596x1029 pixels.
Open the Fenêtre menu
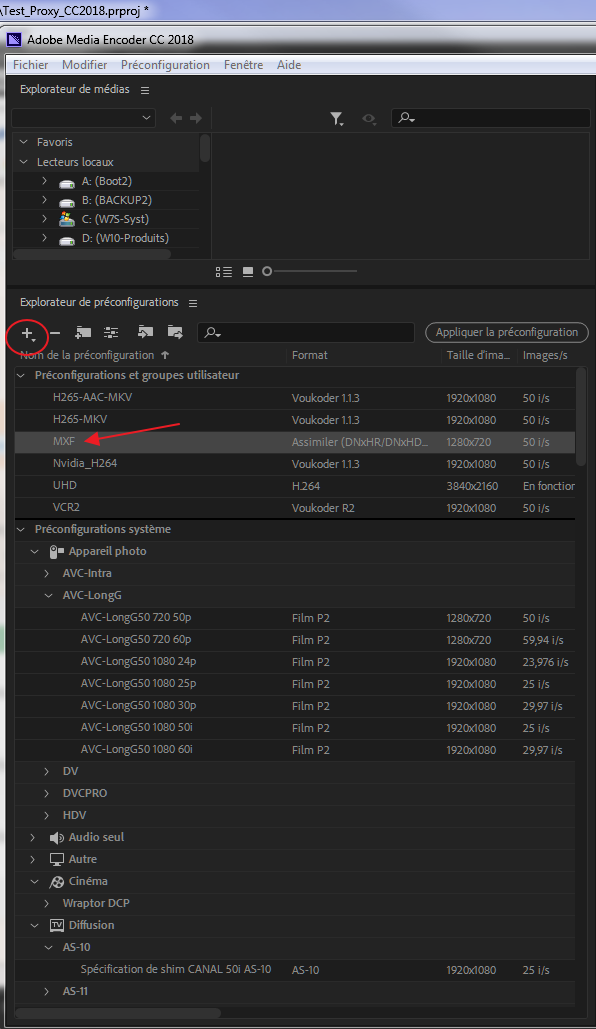tap(244, 65)
